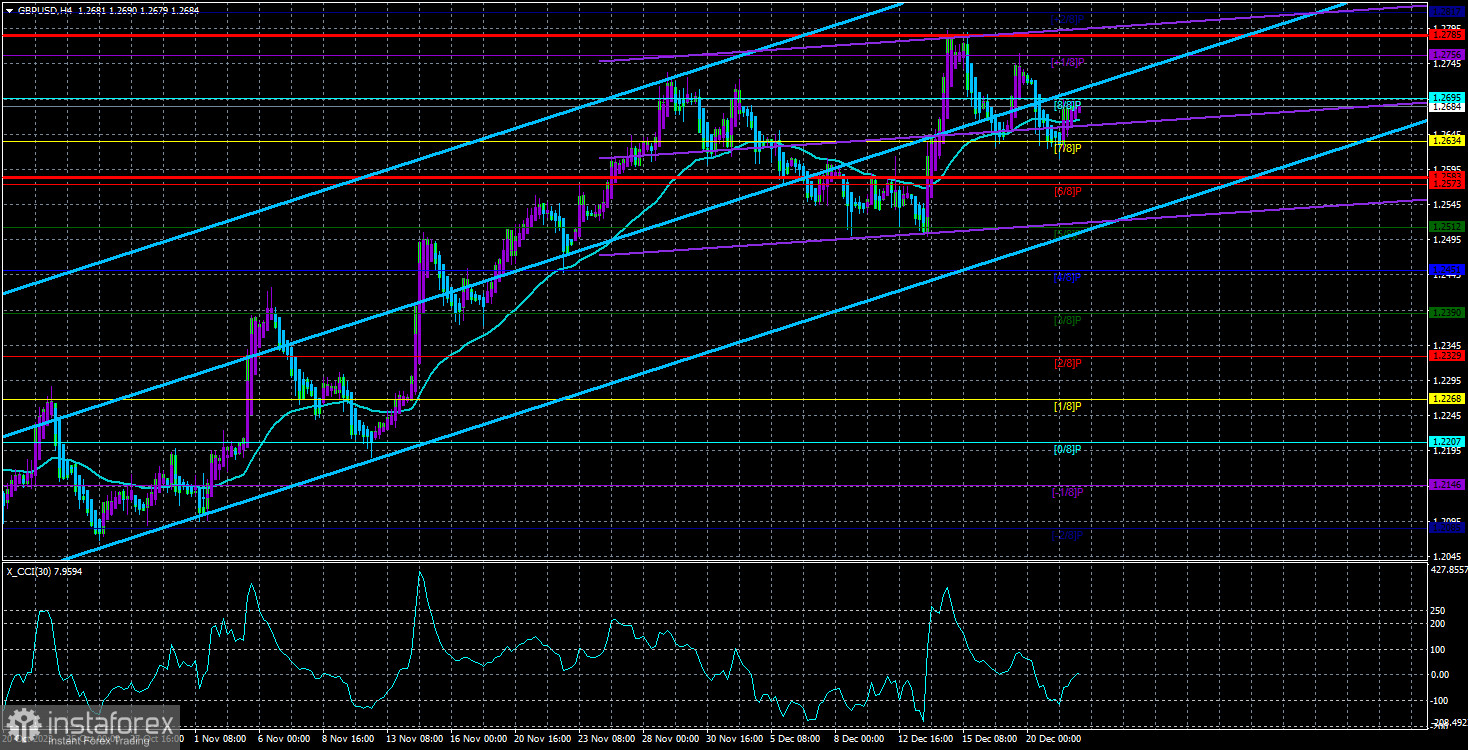Select the [7/8]P Murray level label

[1067, 148]
